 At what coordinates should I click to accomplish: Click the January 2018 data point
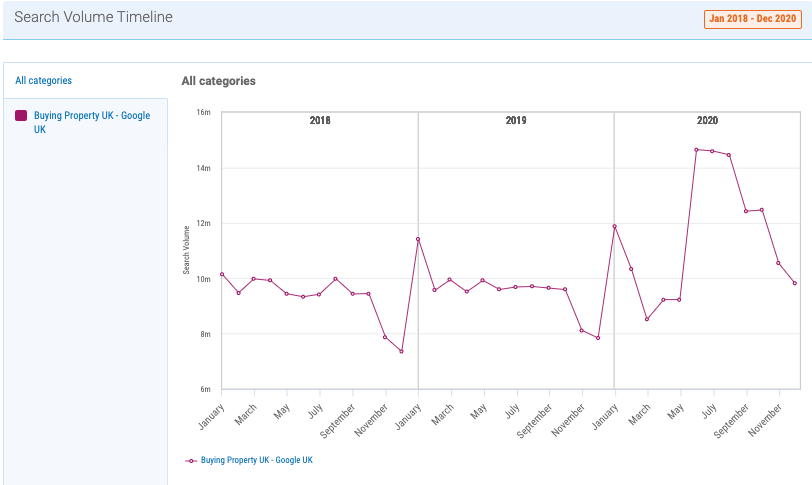pyautogui.click(x=222, y=274)
